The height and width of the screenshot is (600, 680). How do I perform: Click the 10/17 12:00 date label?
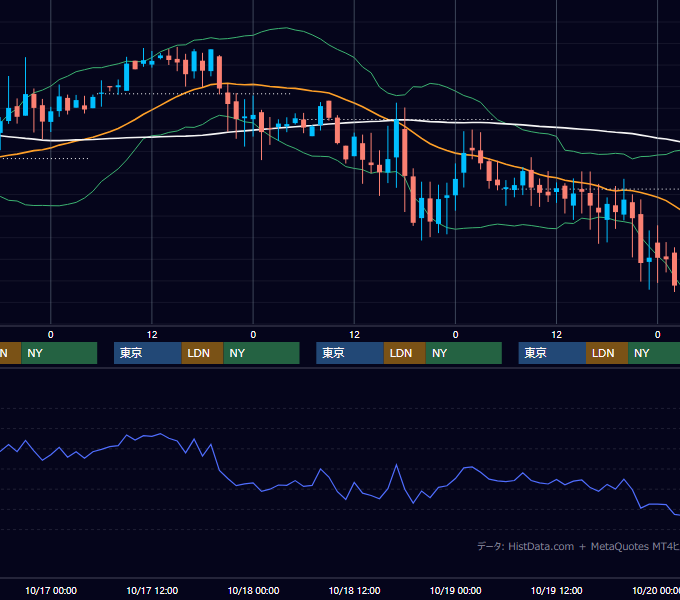(x=152, y=590)
